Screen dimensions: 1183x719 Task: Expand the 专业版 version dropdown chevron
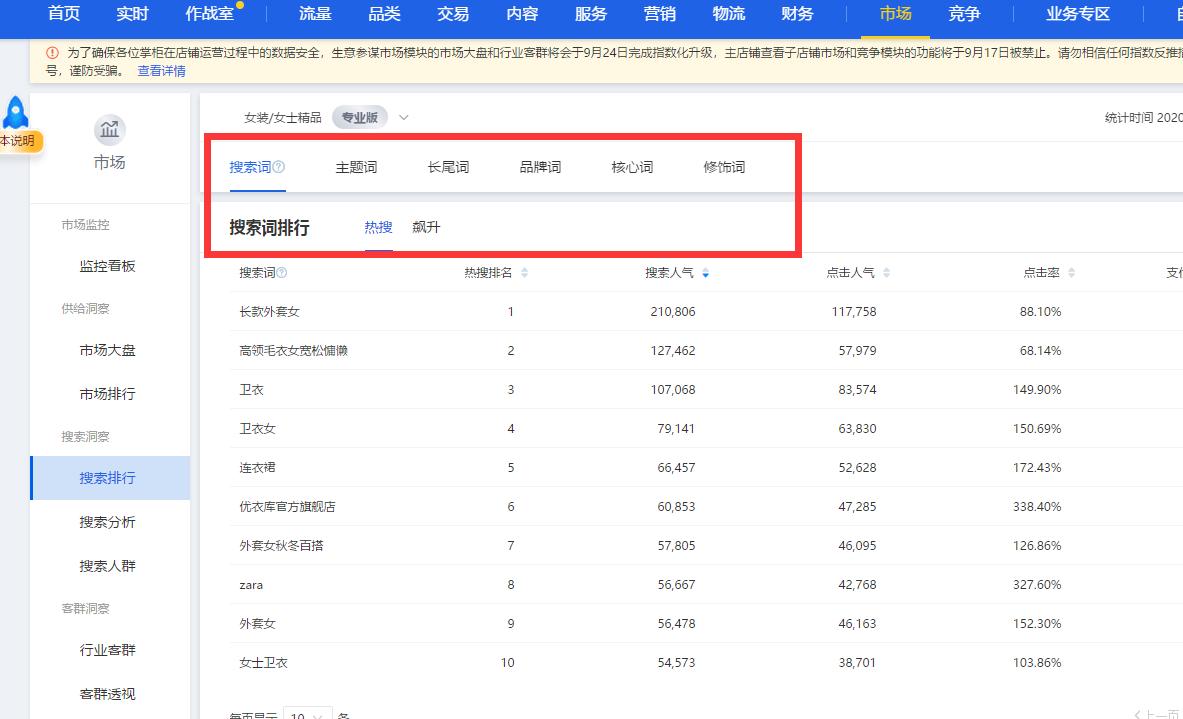click(x=403, y=117)
